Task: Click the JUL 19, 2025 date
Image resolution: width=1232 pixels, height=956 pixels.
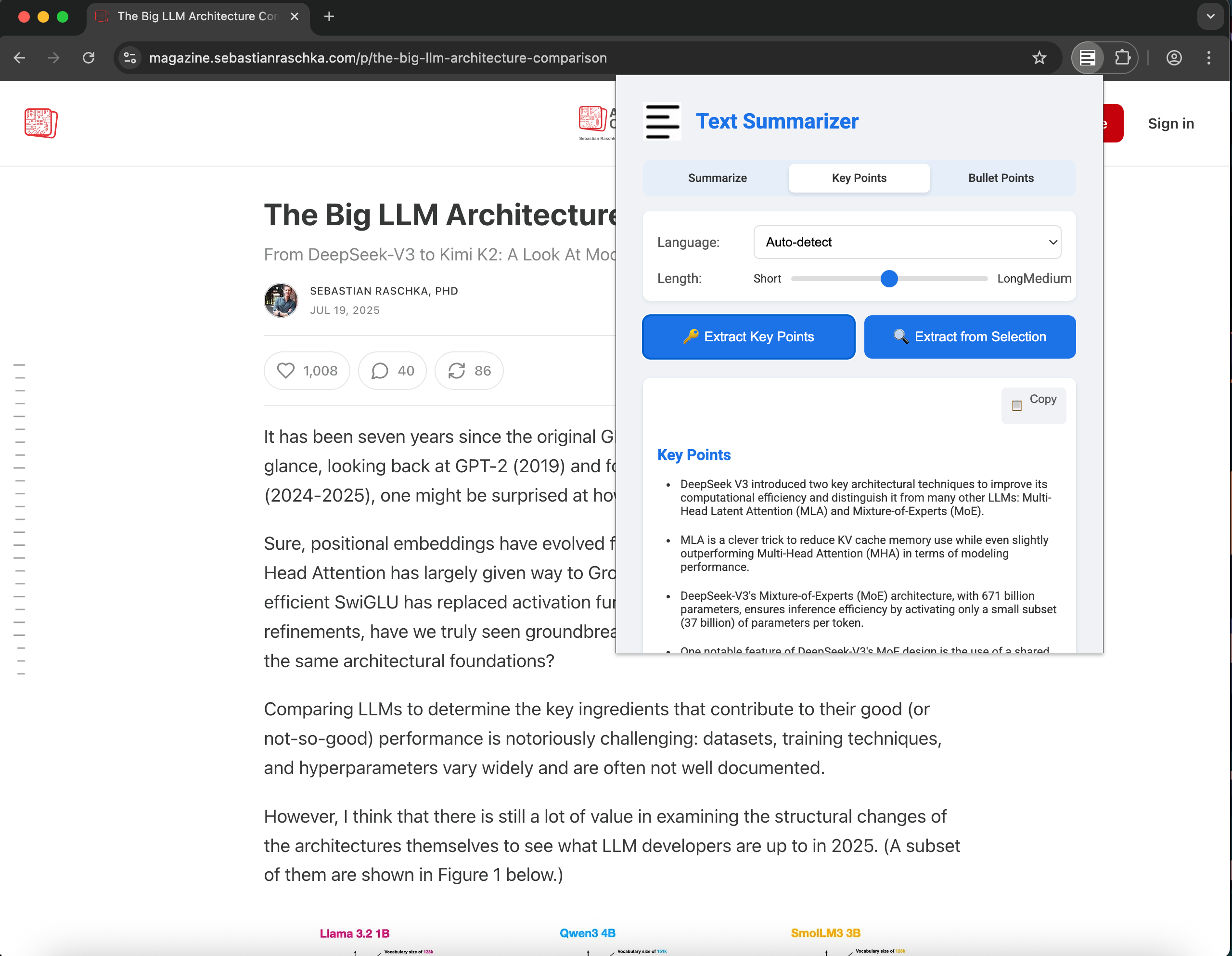Action: tap(345, 310)
